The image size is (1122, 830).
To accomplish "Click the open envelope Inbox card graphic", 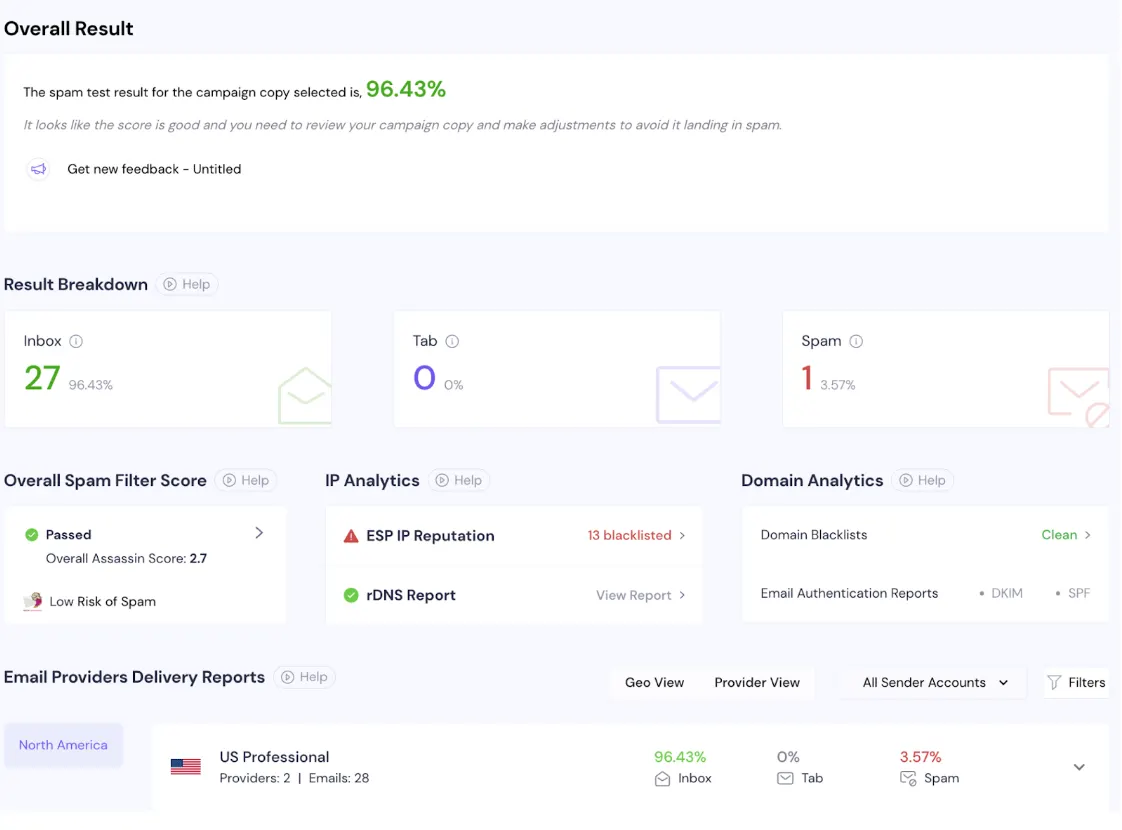I will pyautogui.click(x=305, y=396).
